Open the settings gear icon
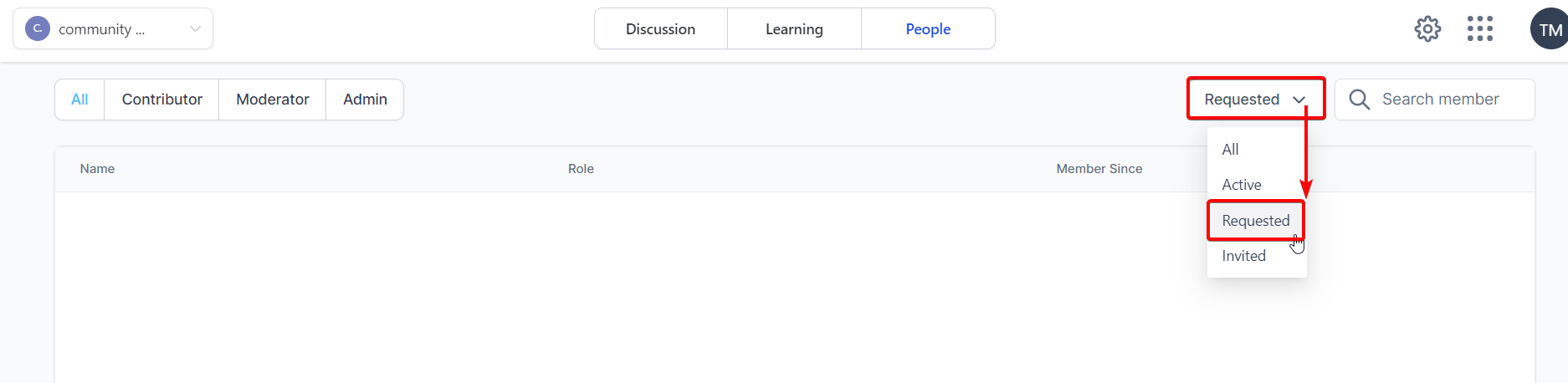This screenshot has width=1568, height=383. click(x=1427, y=29)
